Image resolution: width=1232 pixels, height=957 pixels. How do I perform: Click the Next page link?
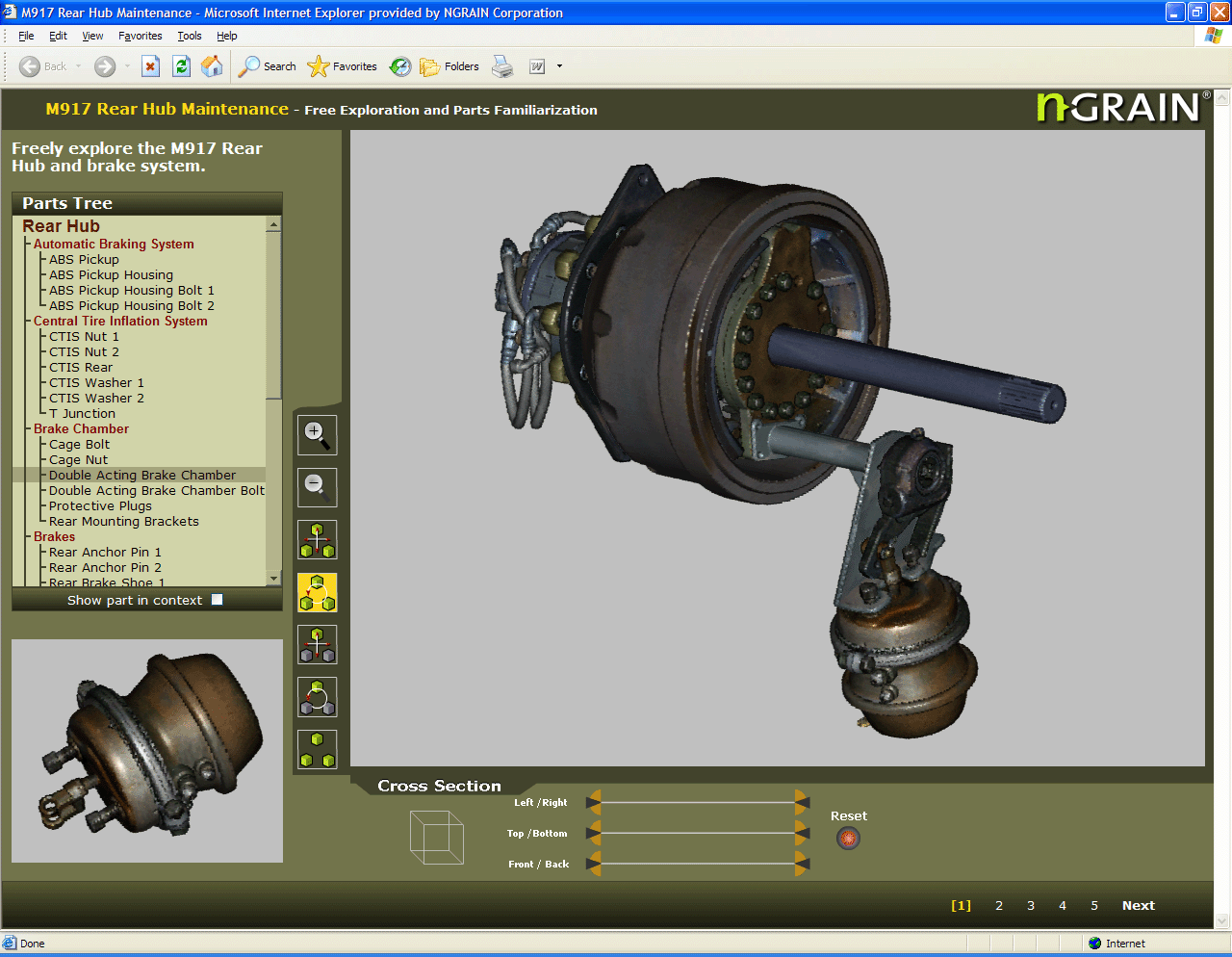(1138, 906)
